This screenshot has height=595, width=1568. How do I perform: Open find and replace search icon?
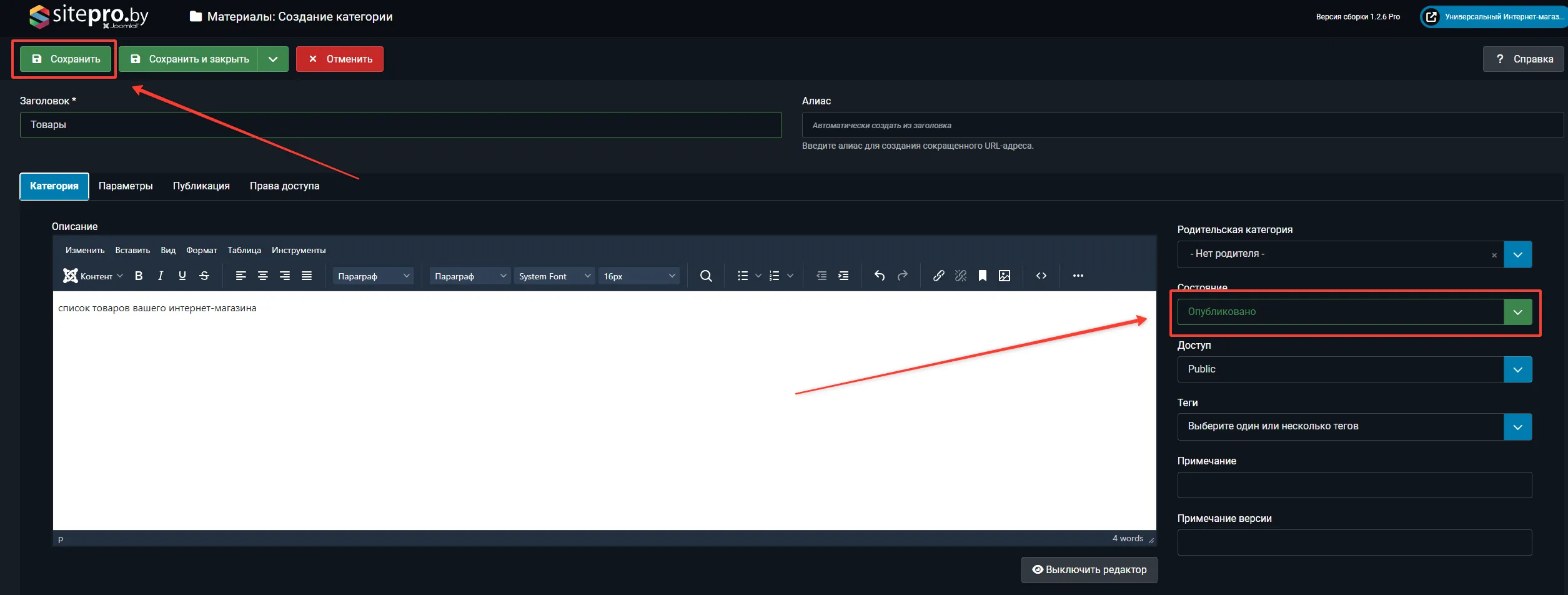point(706,276)
